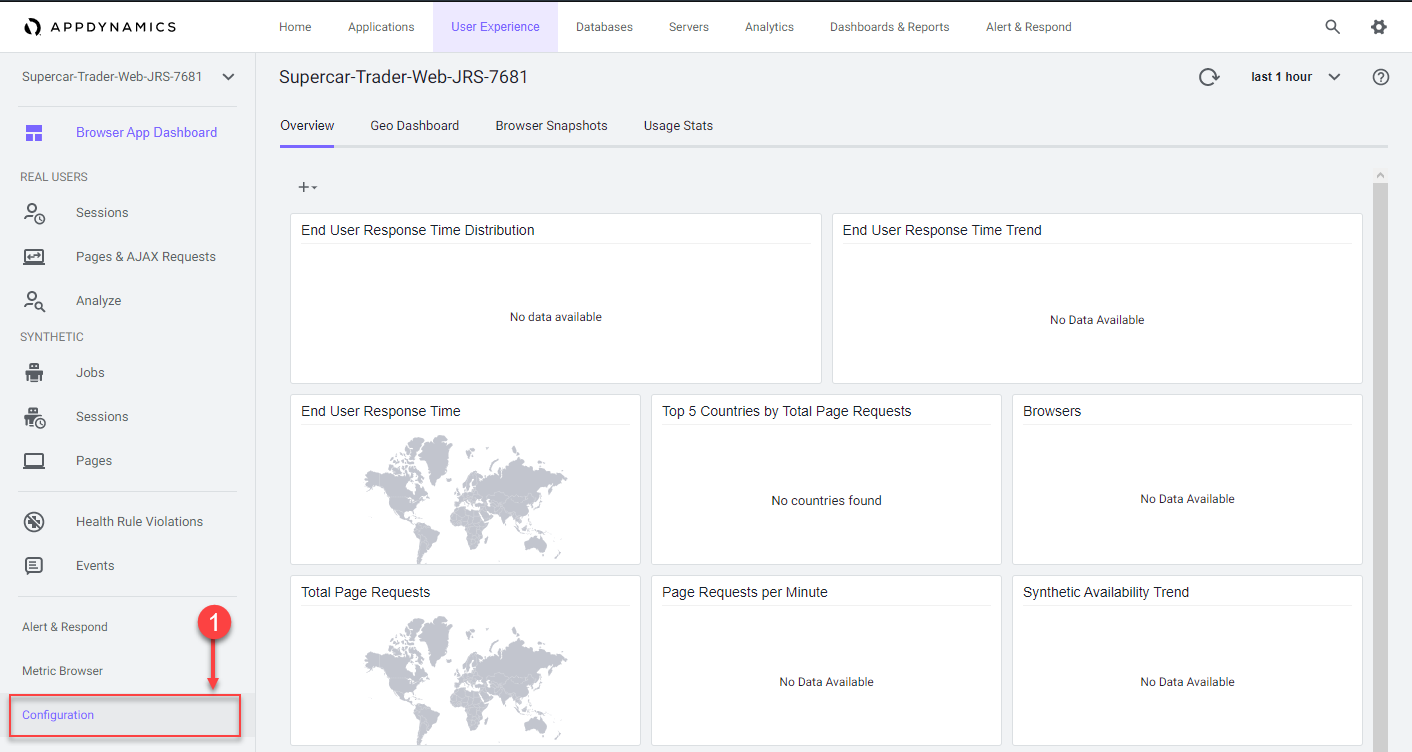Click the Synthetic Pages icon
This screenshot has height=752, width=1412.
pos(35,461)
